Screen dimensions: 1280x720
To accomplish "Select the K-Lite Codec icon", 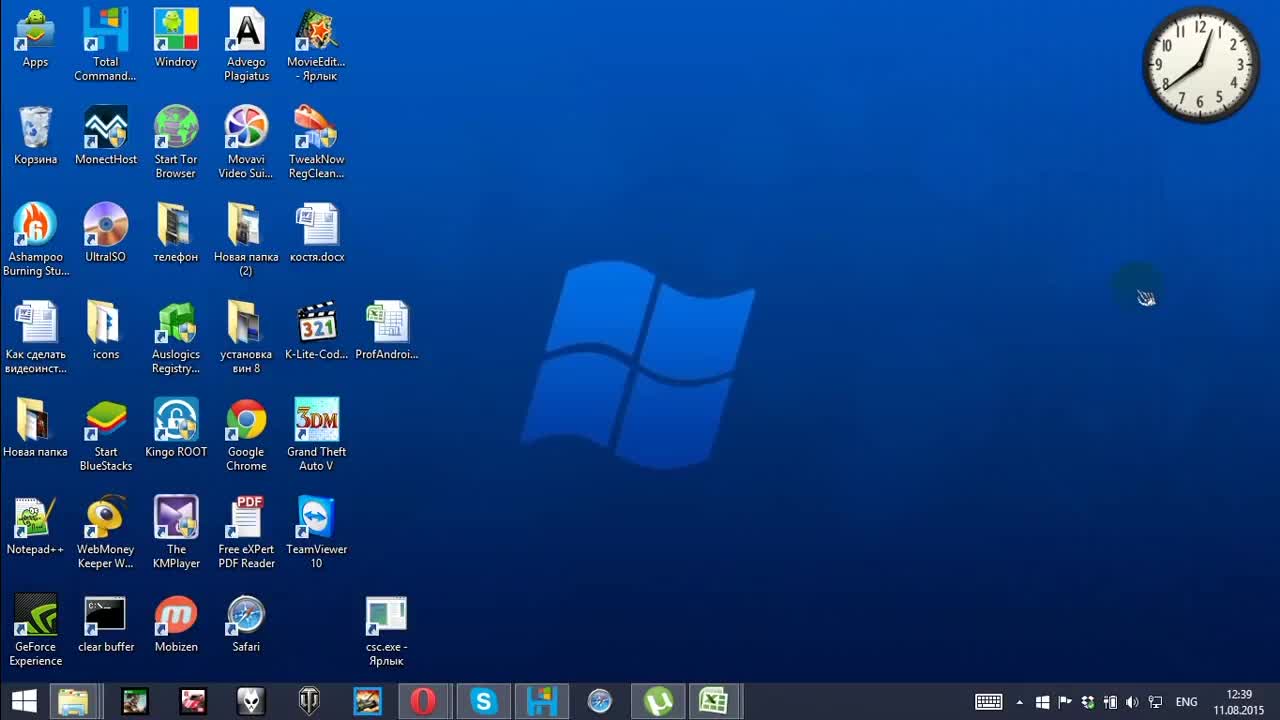I will (316, 331).
